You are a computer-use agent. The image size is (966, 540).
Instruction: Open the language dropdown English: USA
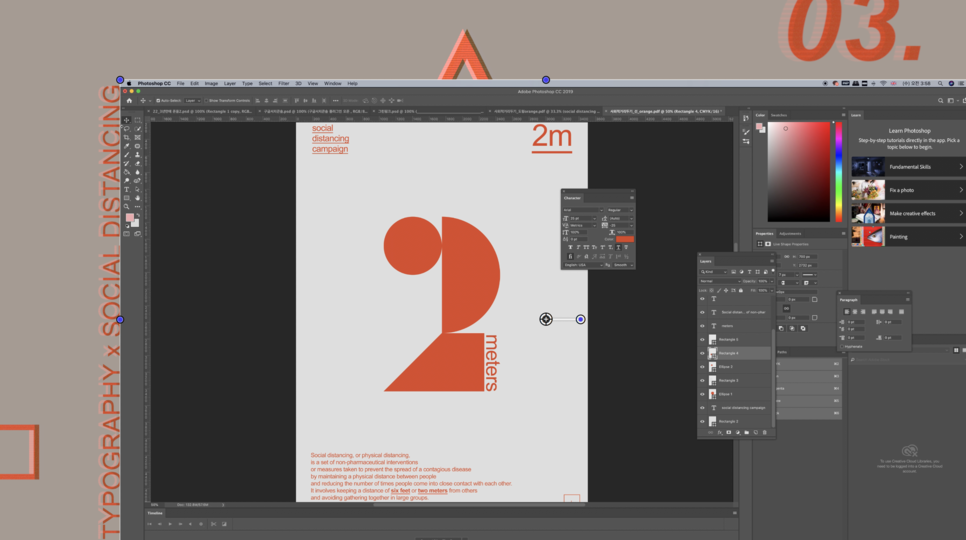583,265
